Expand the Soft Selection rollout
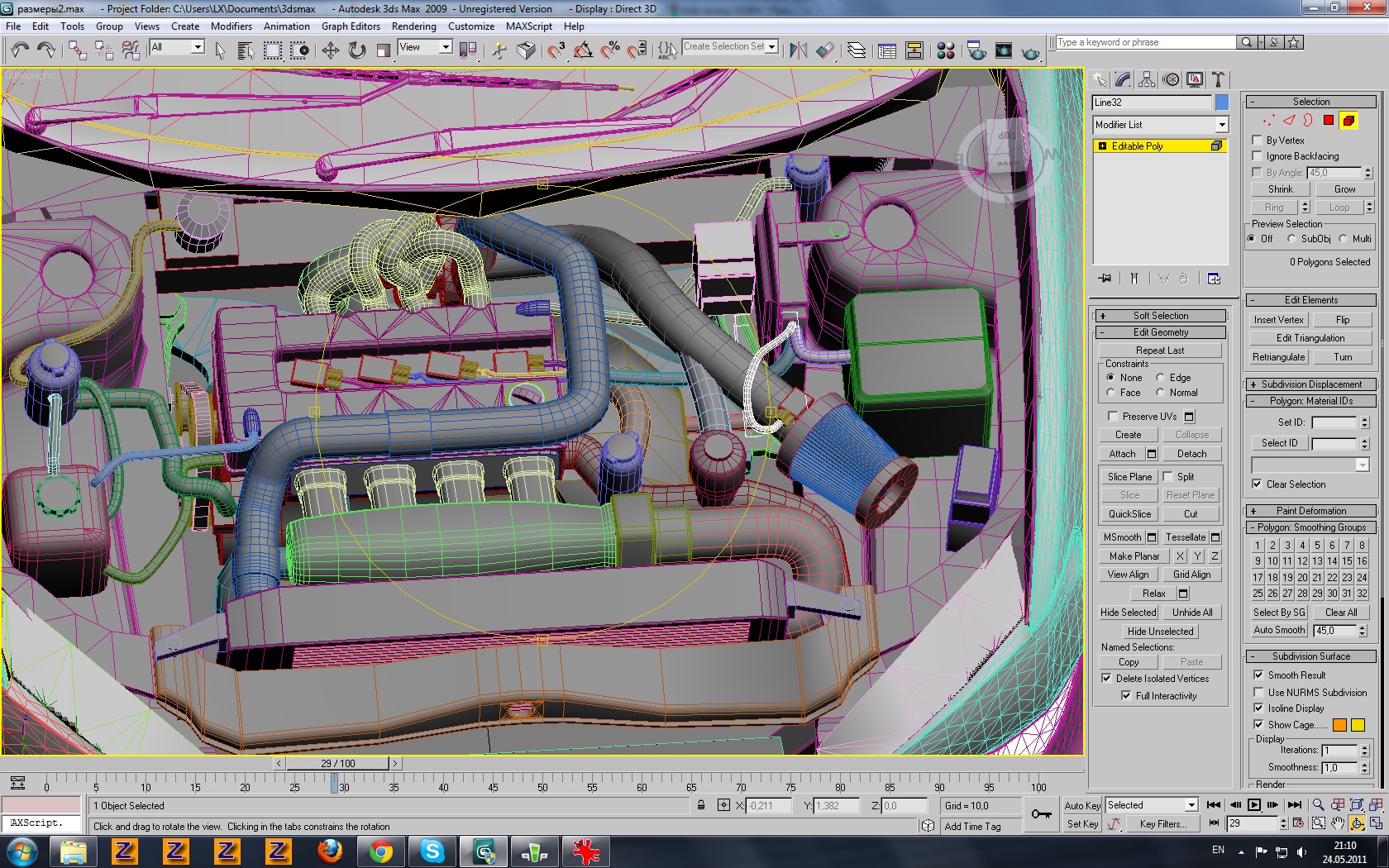 click(x=1160, y=316)
